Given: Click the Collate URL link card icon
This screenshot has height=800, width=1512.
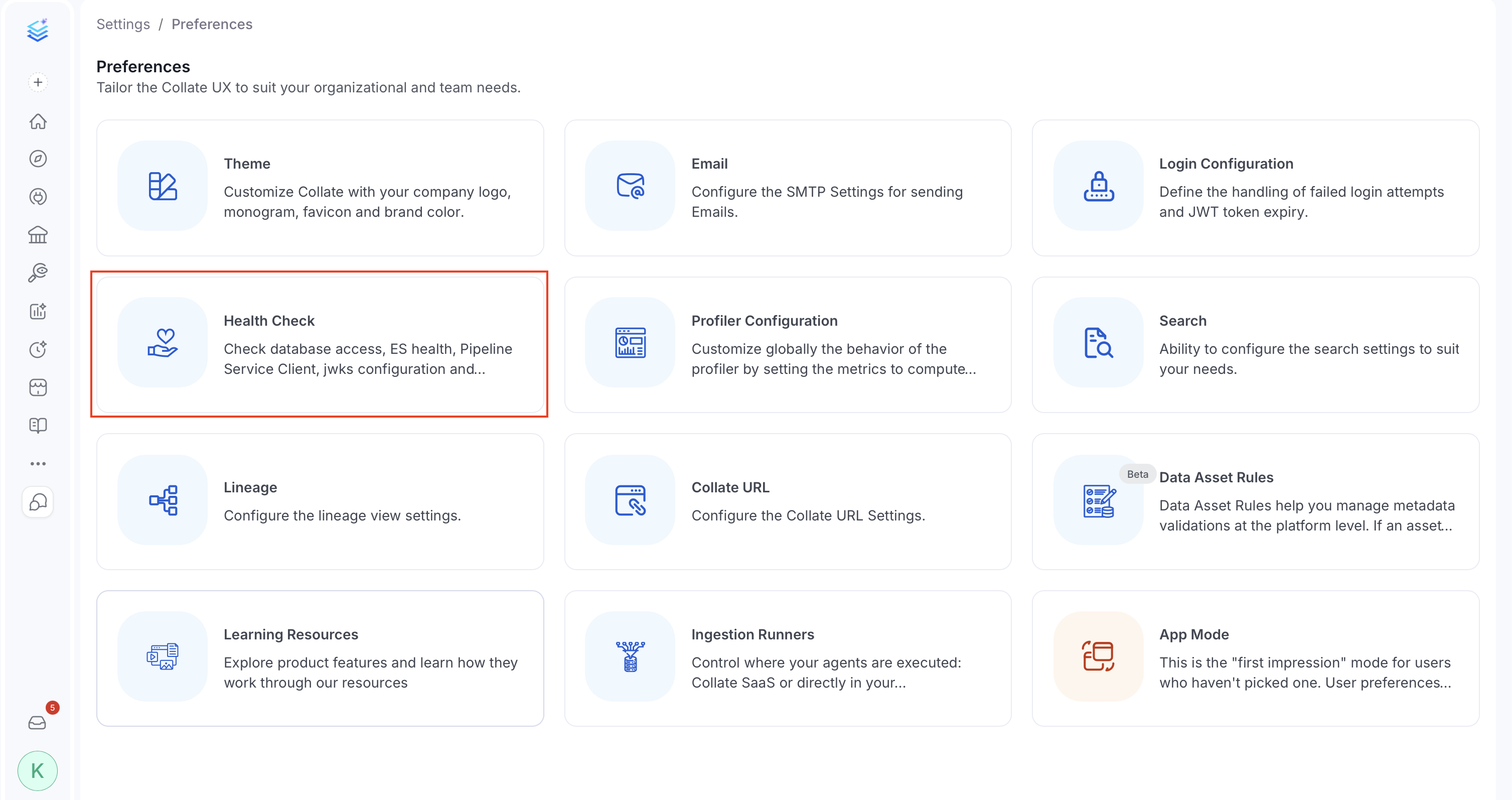Looking at the screenshot, I should pos(631,500).
